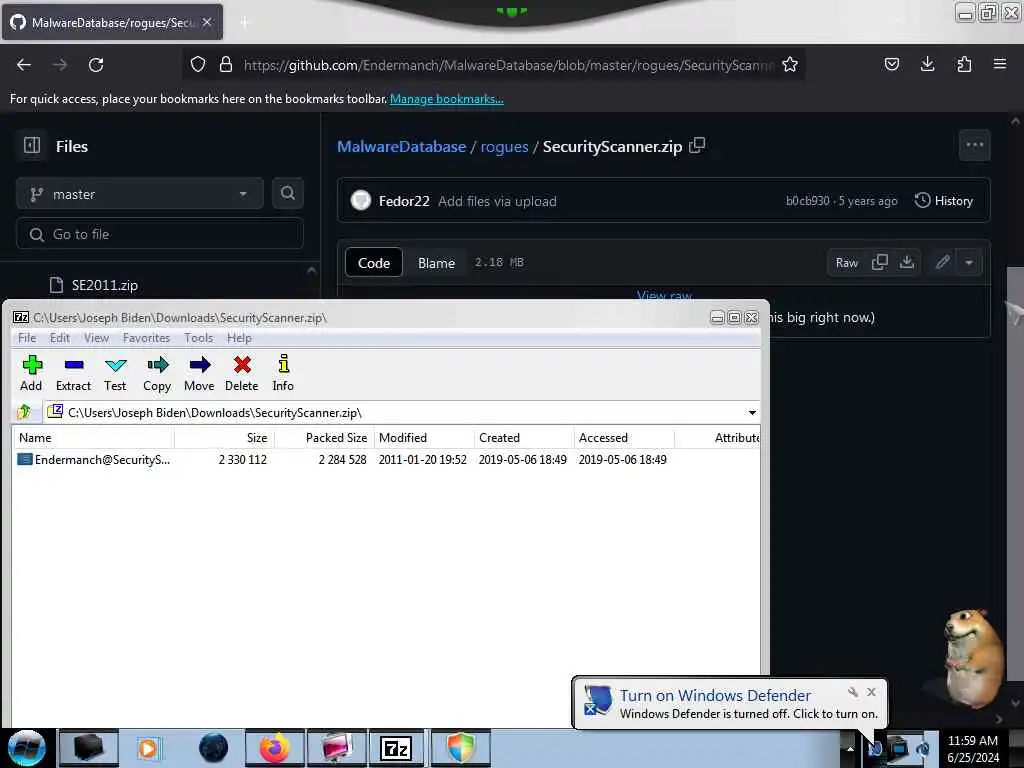Open Firefox from the taskbar
Image resolution: width=1024 pixels, height=768 pixels.
click(x=274, y=748)
